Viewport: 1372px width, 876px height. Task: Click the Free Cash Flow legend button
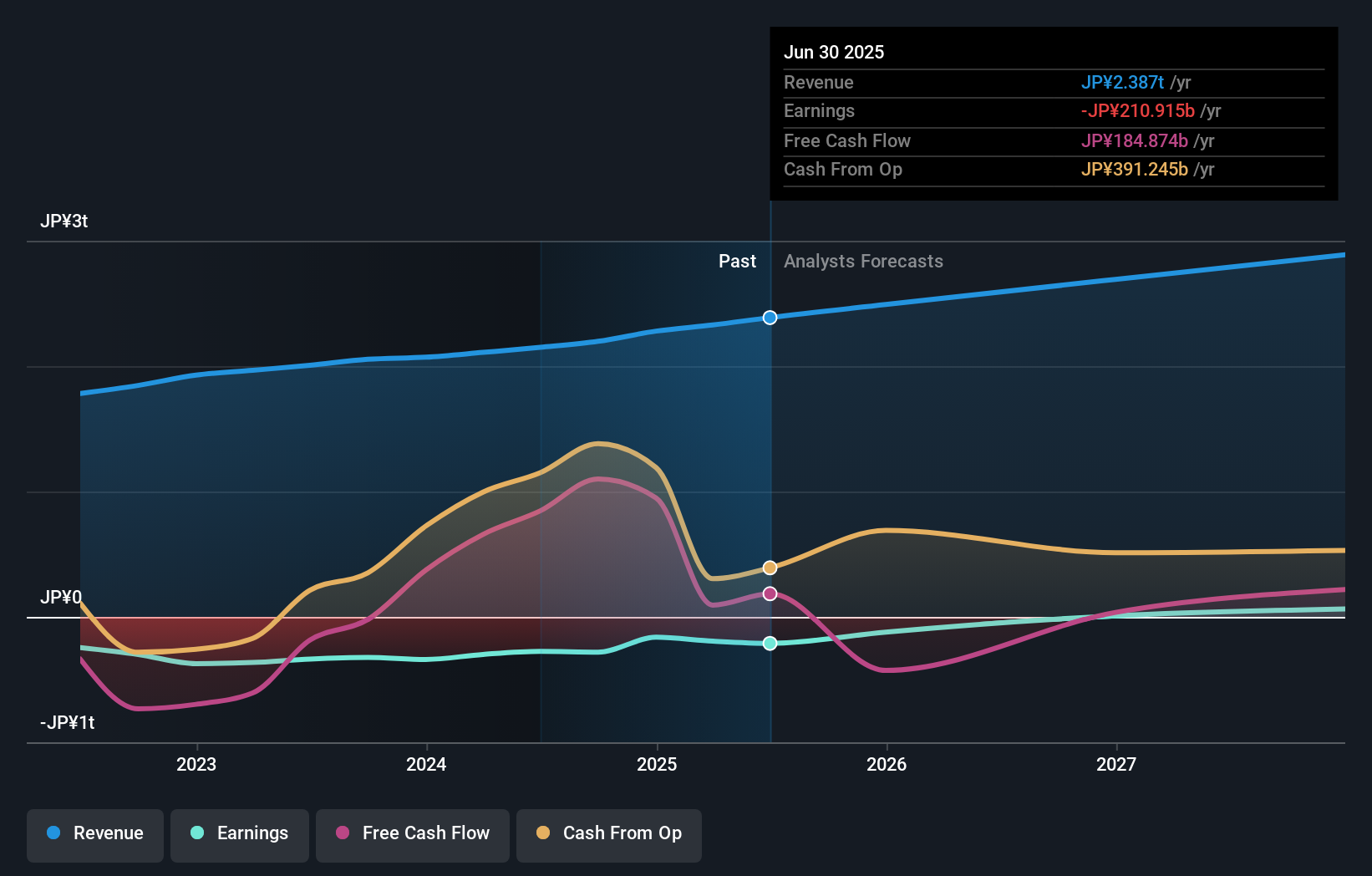(x=413, y=833)
